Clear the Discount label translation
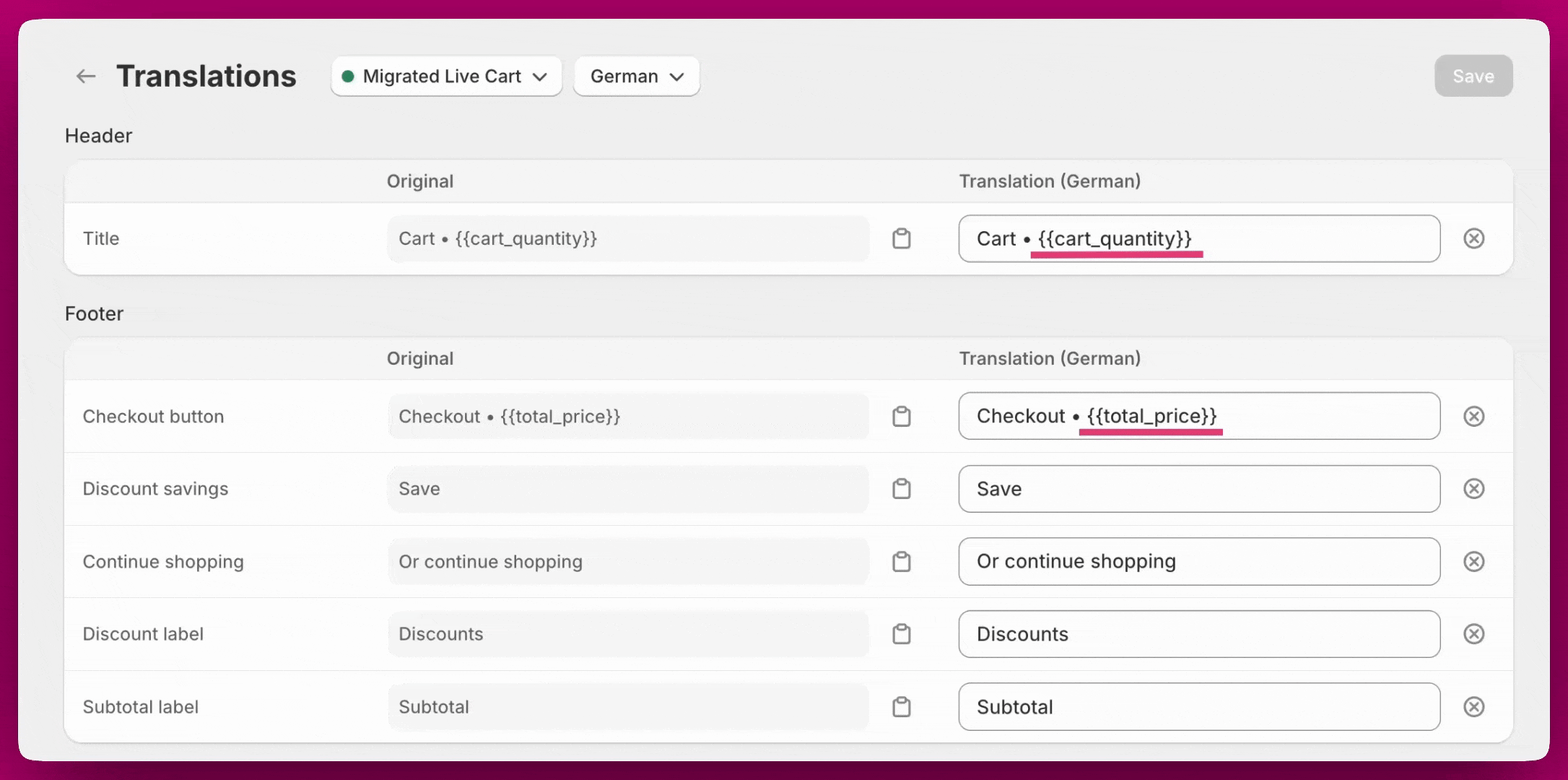This screenshot has height=780, width=1568. pyautogui.click(x=1473, y=634)
